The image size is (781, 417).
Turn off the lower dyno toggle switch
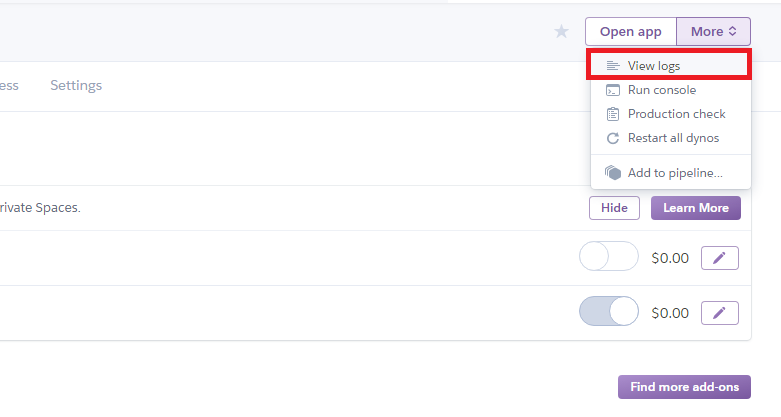(x=609, y=311)
